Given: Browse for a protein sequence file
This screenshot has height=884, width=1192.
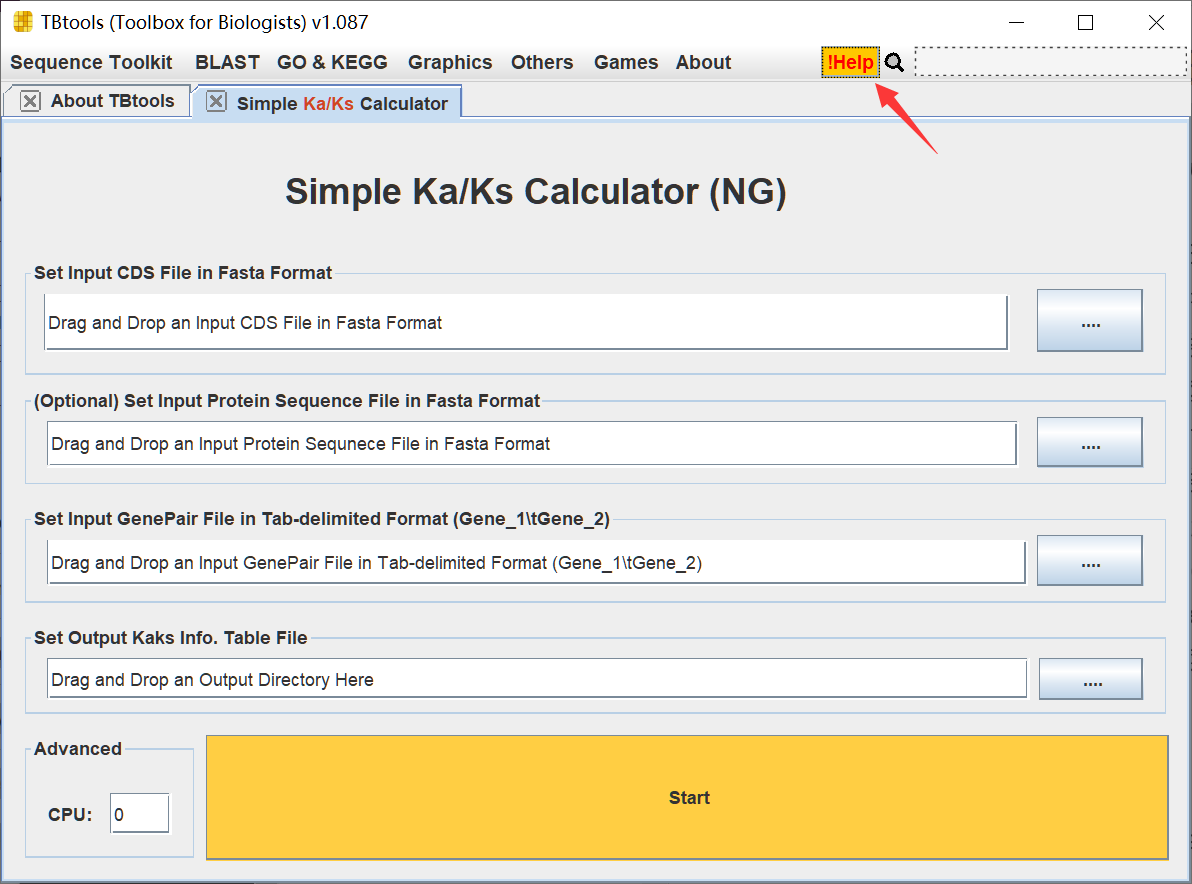Looking at the screenshot, I should 1089,442.
